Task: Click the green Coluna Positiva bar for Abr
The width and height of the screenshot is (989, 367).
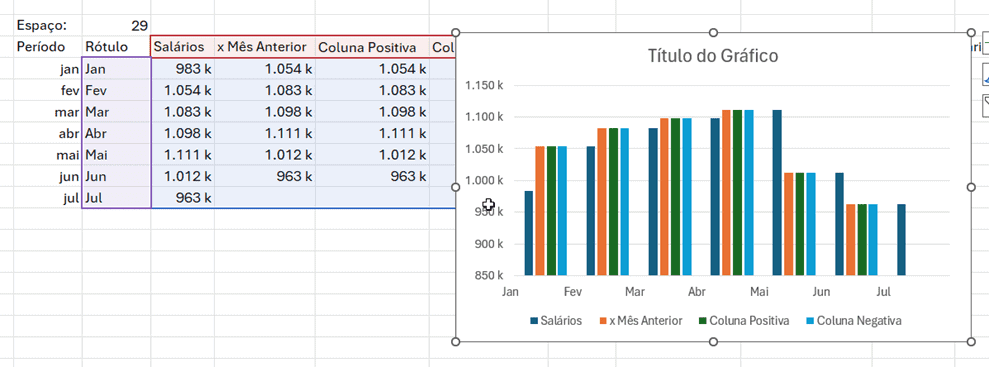Action: pyautogui.click(x=737, y=192)
